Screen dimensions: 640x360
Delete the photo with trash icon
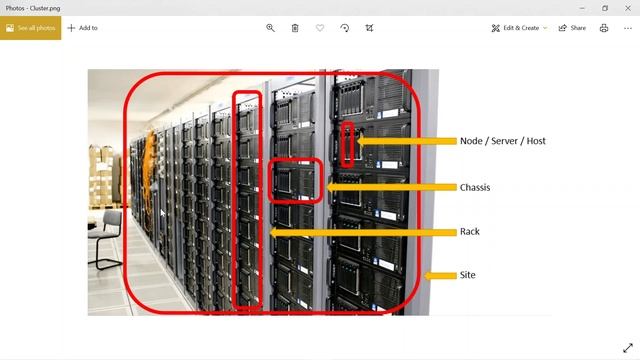[295, 28]
